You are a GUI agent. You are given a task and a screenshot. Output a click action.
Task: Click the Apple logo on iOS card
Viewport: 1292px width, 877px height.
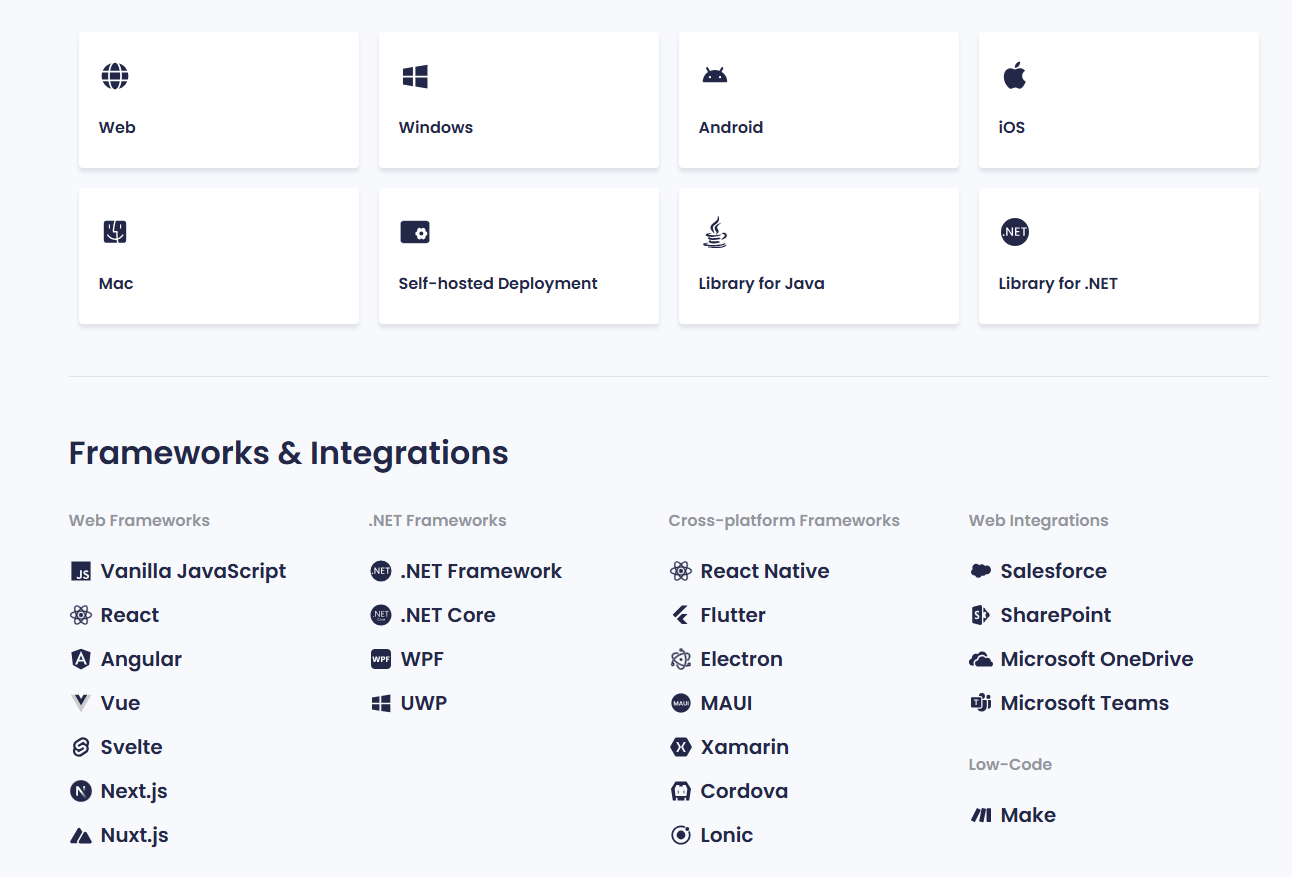click(x=1015, y=75)
